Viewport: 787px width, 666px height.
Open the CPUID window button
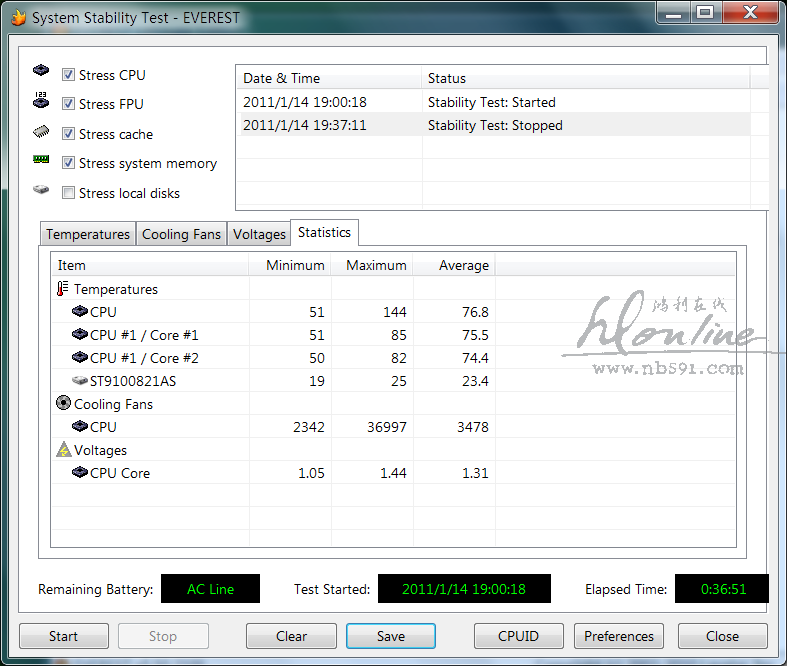point(519,636)
